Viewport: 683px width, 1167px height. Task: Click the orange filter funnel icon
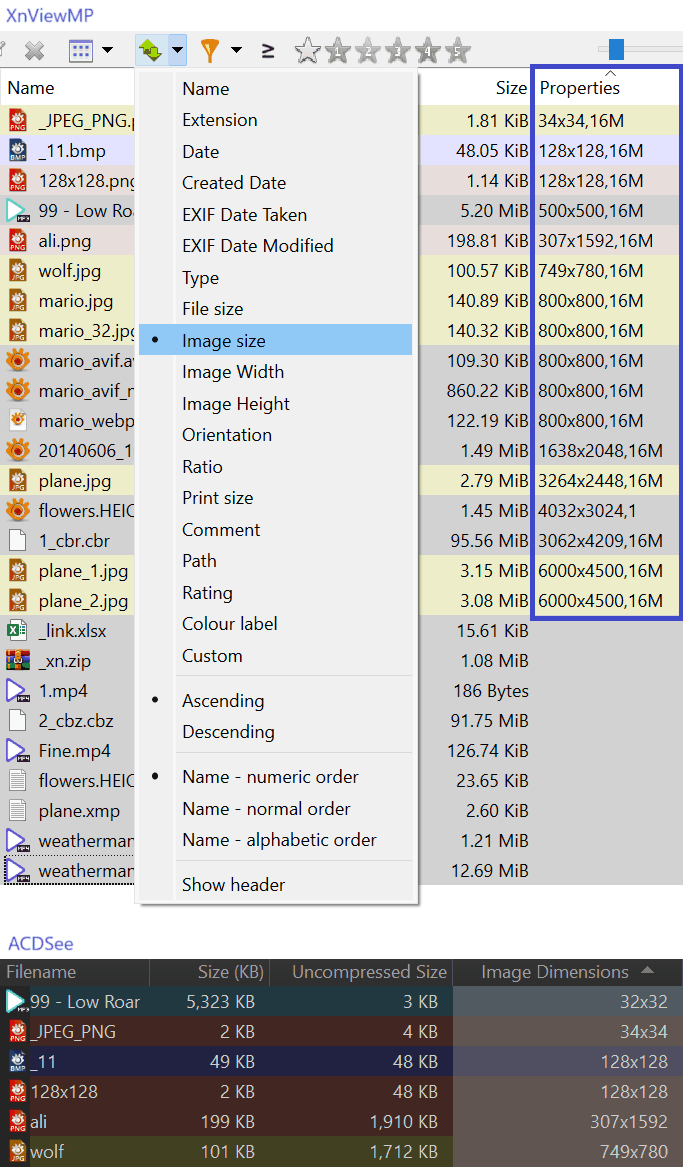click(x=210, y=49)
